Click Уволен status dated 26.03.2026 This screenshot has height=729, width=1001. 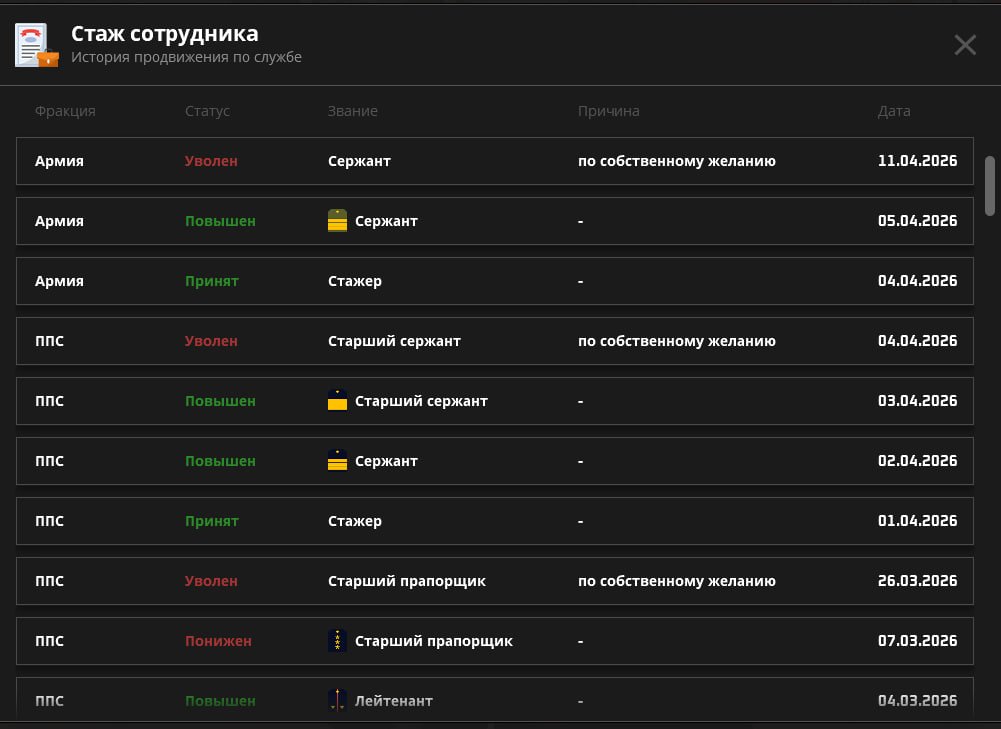pos(211,581)
